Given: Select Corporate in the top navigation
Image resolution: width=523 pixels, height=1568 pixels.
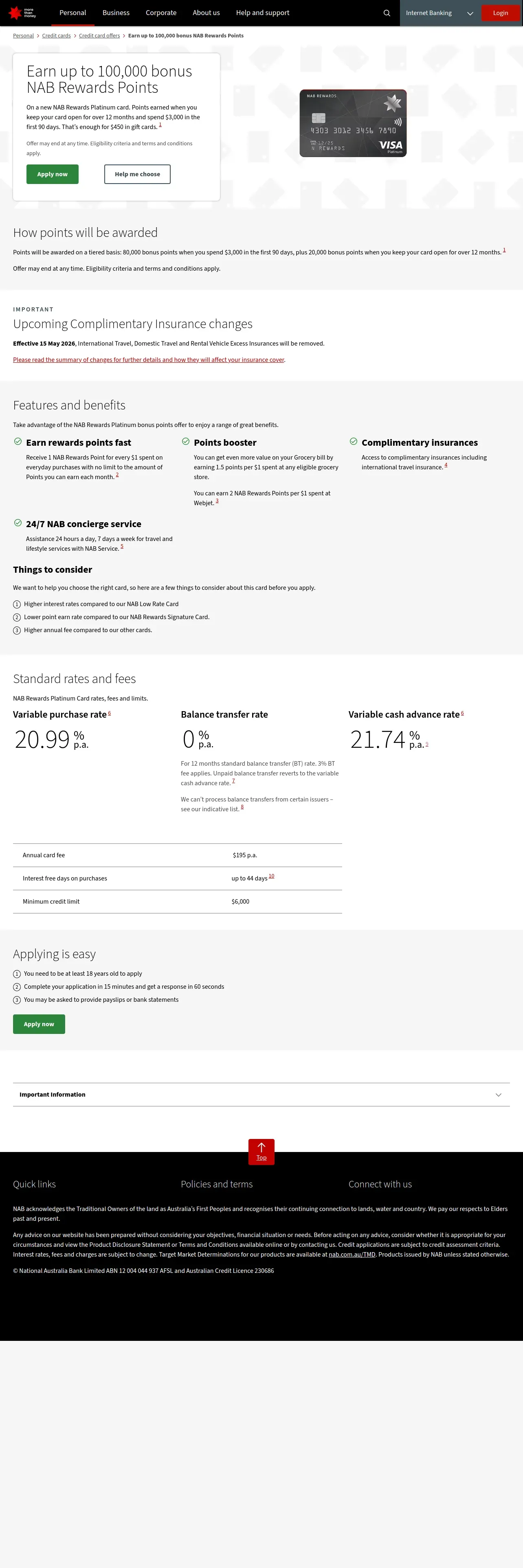Looking at the screenshot, I should click(161, 13).
